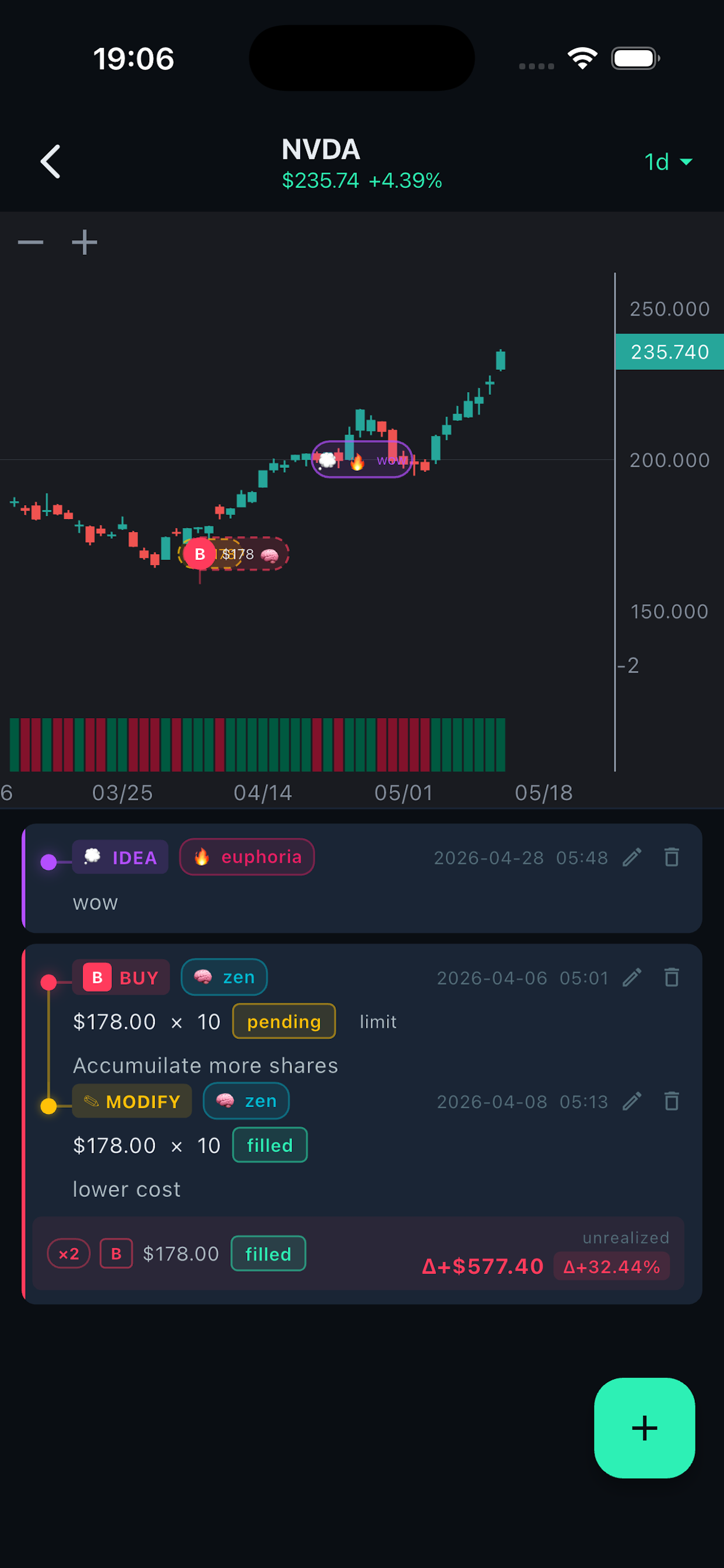Viewport: 724px width, 1568px height.
Task: Tap the 'lower cost' note
Action: tap(126, 1189)
